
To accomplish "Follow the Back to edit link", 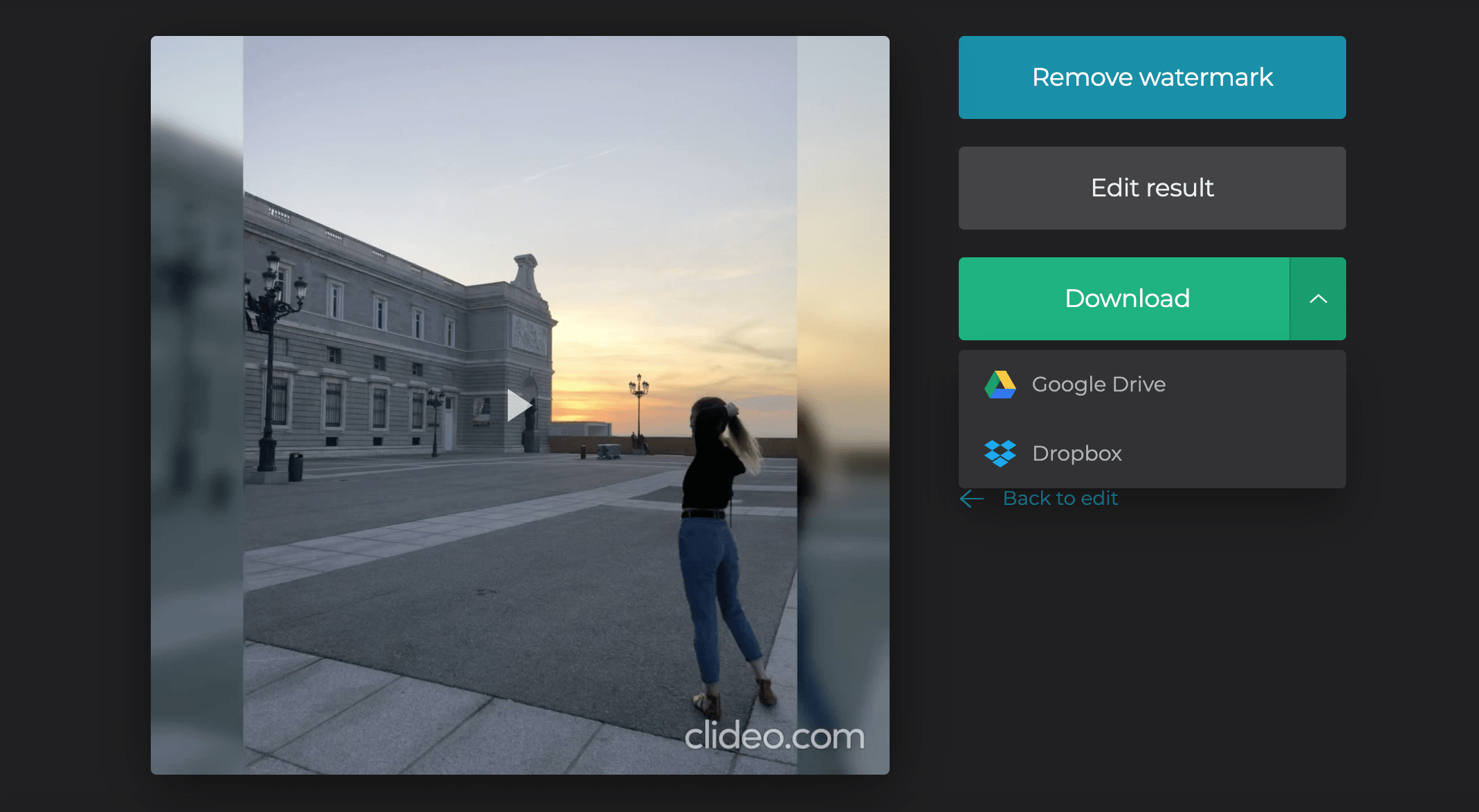I will (1060, 498).
